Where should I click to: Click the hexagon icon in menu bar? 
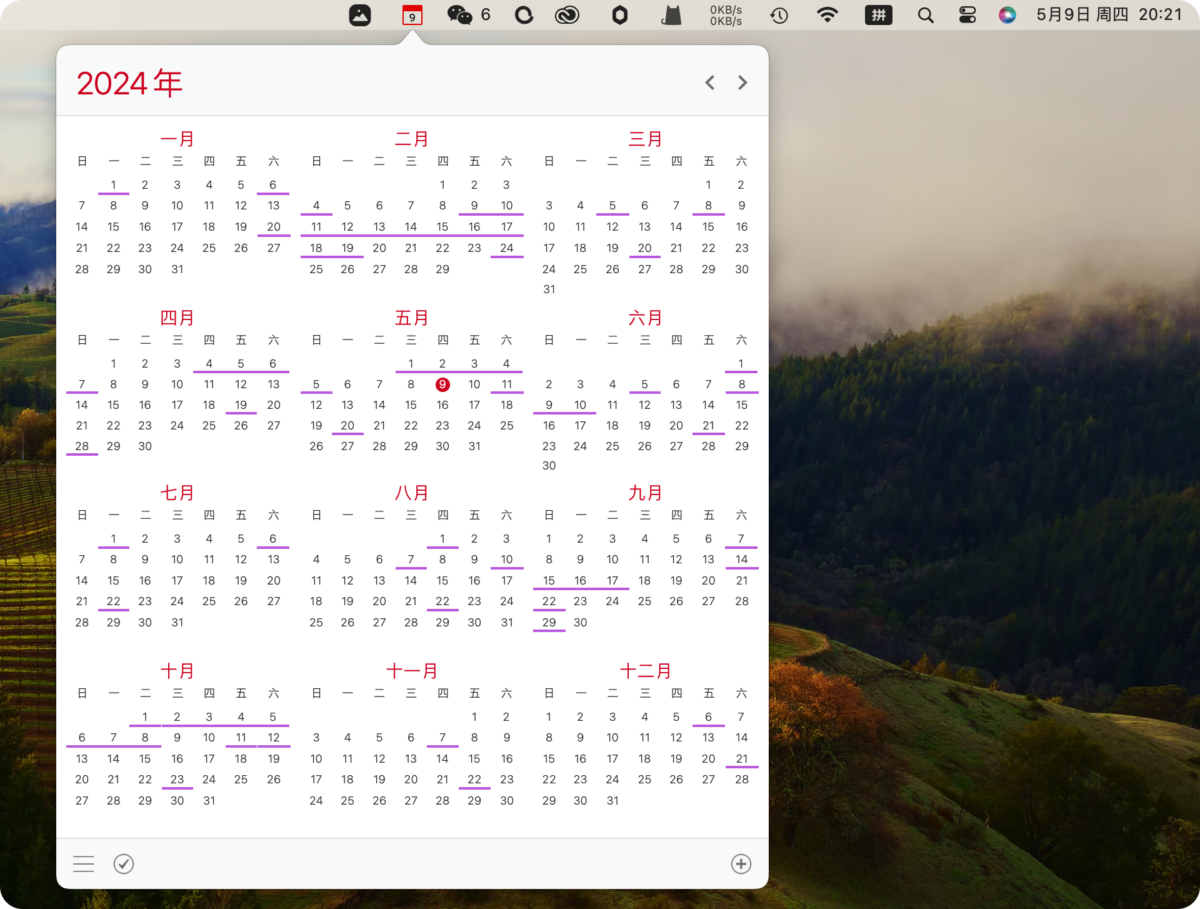pos(620,15)
